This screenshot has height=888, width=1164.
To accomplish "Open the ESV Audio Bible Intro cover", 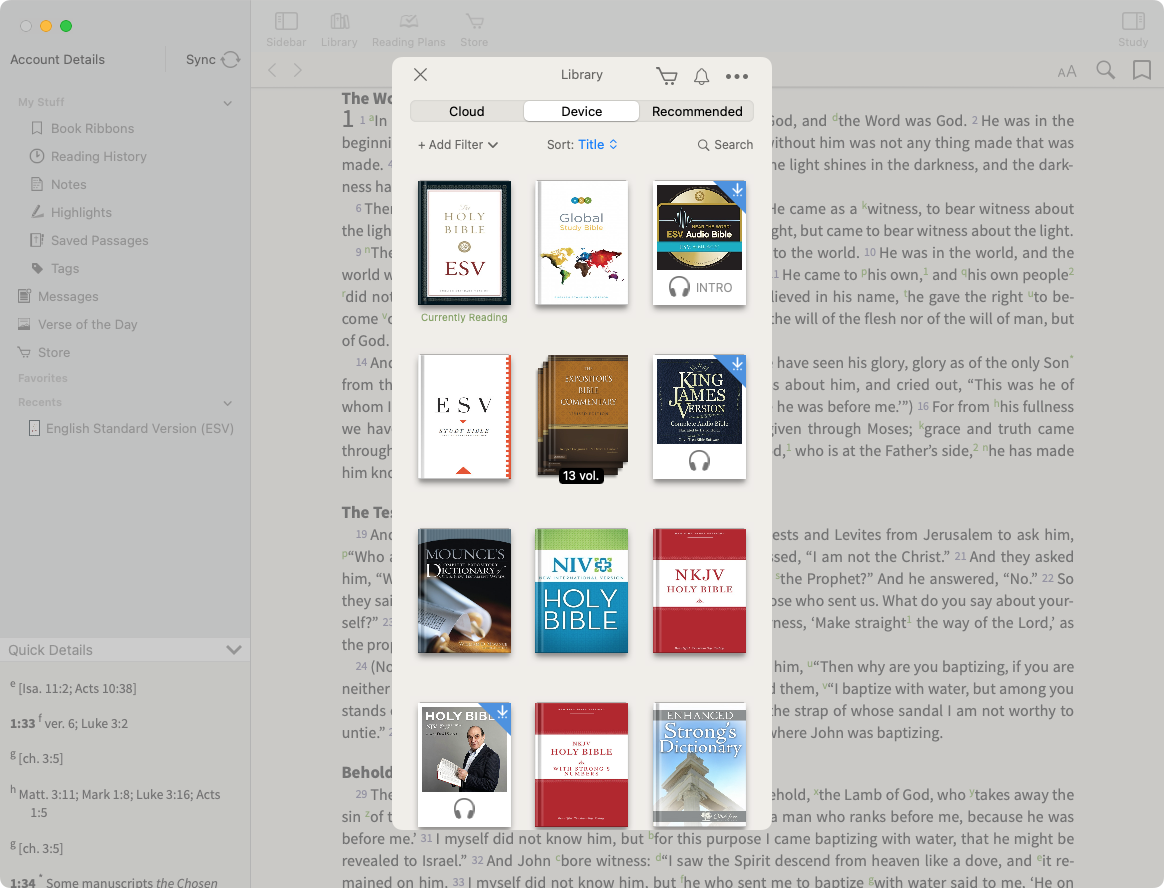I will (x=699, y=243).
